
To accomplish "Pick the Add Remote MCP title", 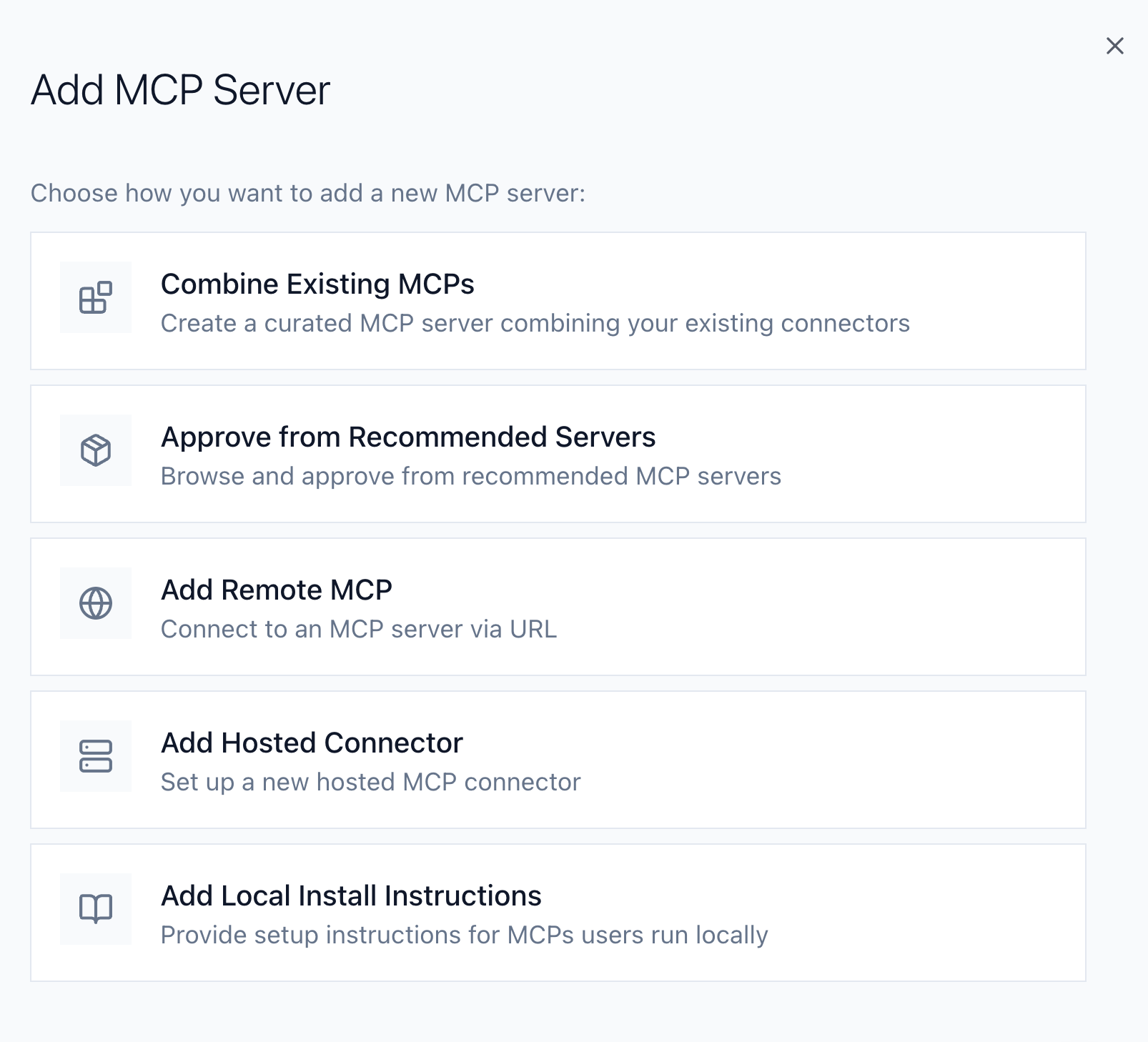I will [x=277, y=590].
